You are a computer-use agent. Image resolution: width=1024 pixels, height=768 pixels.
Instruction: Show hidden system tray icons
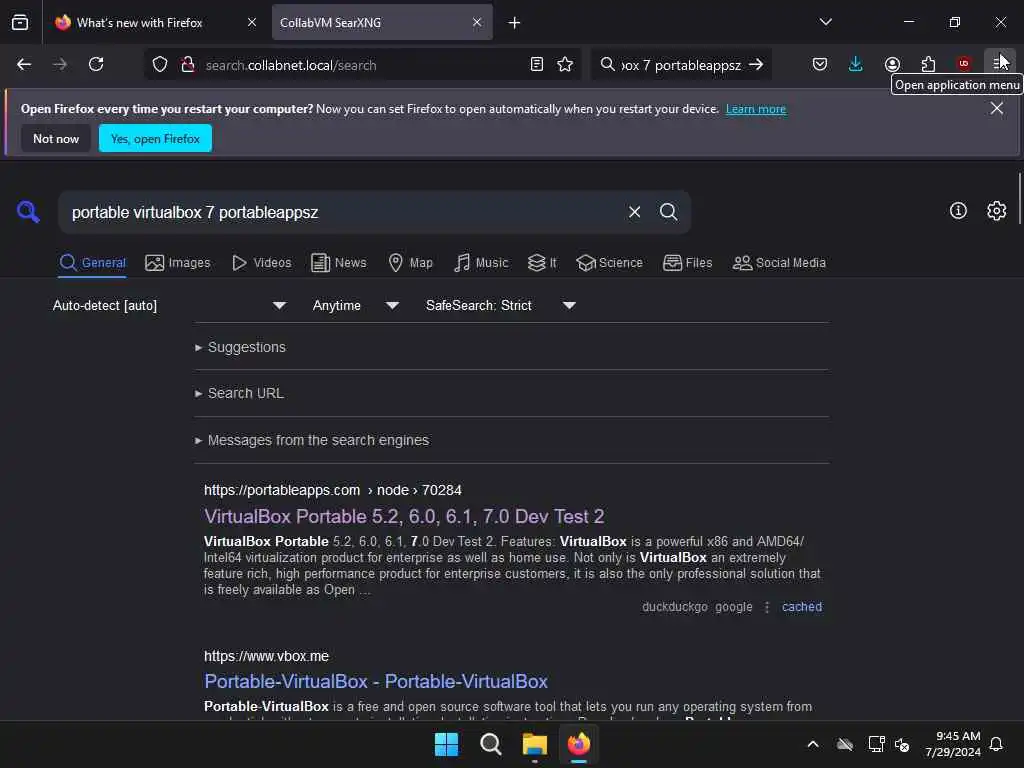(x=813, y=744)
